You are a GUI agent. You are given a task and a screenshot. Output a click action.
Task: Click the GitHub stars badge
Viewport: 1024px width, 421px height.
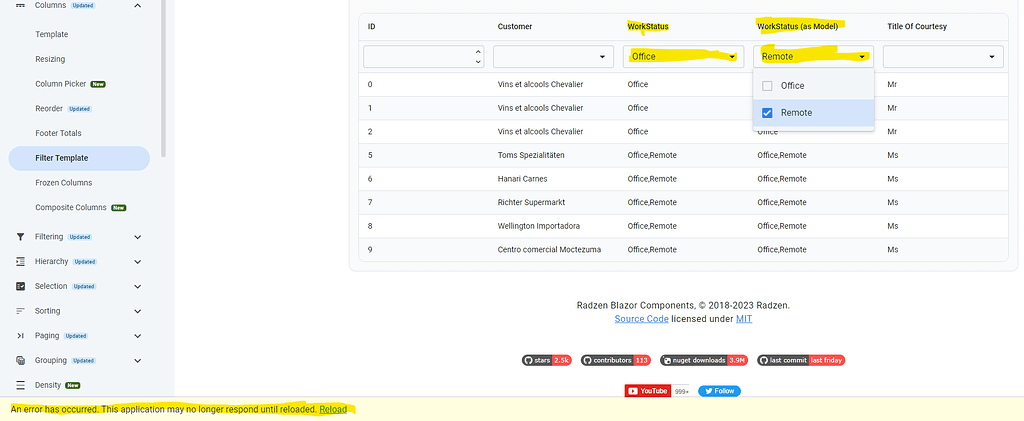(x=546, y=360)
